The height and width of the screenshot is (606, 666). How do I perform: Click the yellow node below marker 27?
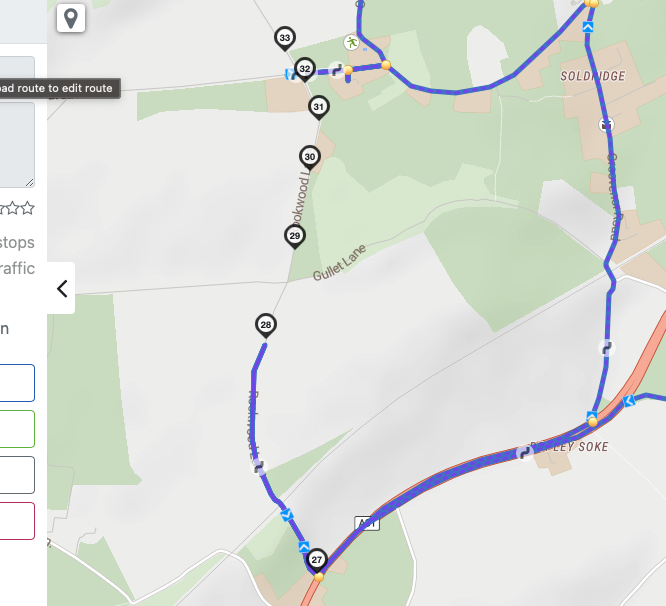click(x=319, y=577)
